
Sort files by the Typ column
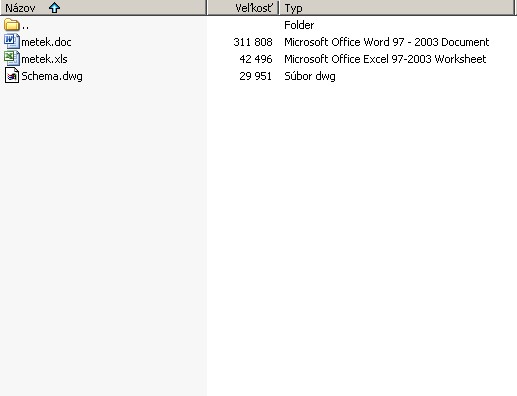coord(397,8)
